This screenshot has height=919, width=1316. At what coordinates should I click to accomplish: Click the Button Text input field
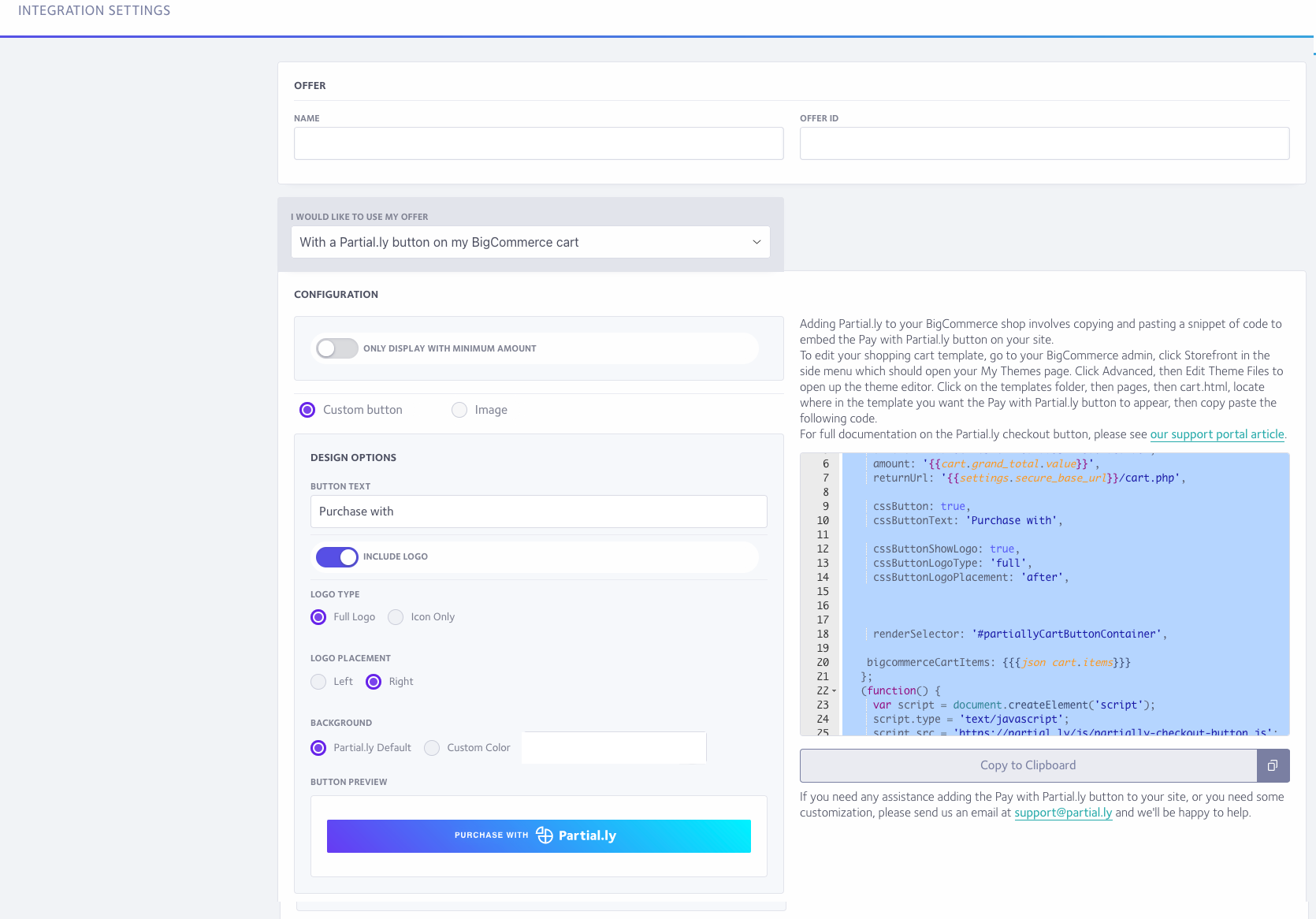click(x=539, y=512)
